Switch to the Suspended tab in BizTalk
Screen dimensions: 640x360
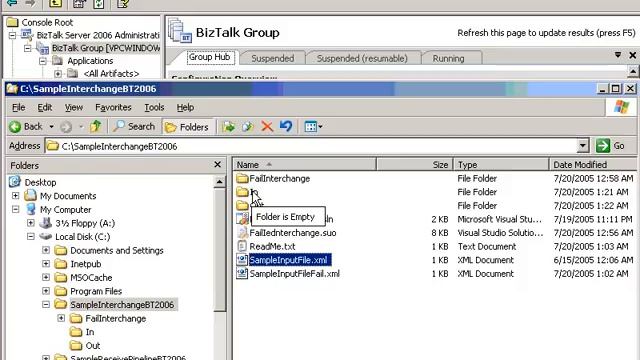coord(272,58)
